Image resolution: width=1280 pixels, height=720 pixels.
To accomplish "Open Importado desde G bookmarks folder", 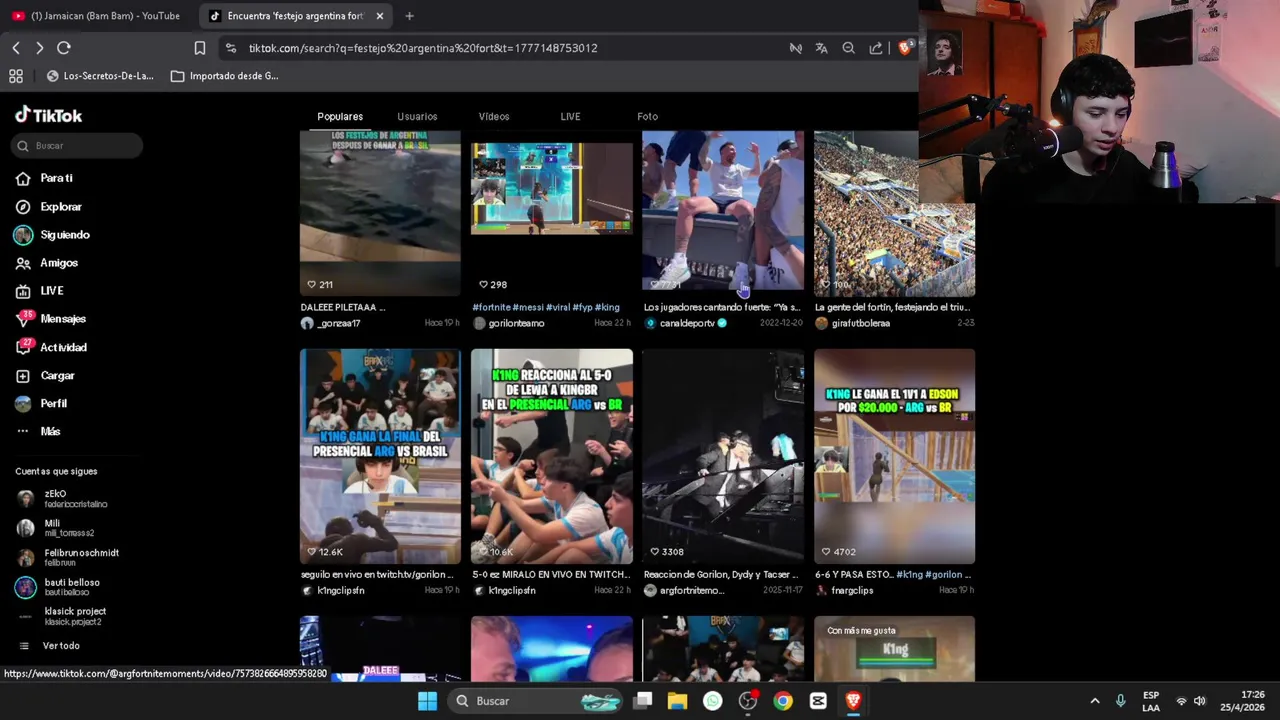I will [225, 76].
